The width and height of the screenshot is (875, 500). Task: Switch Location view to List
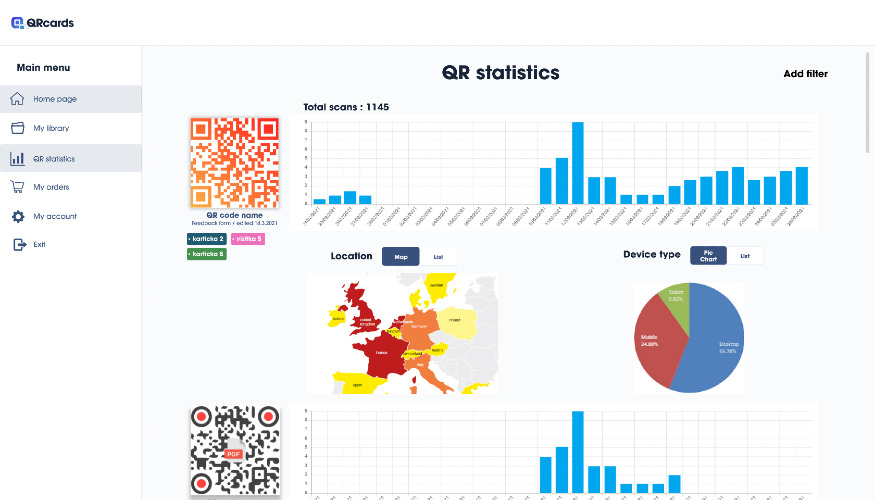[x=438, y=257]
